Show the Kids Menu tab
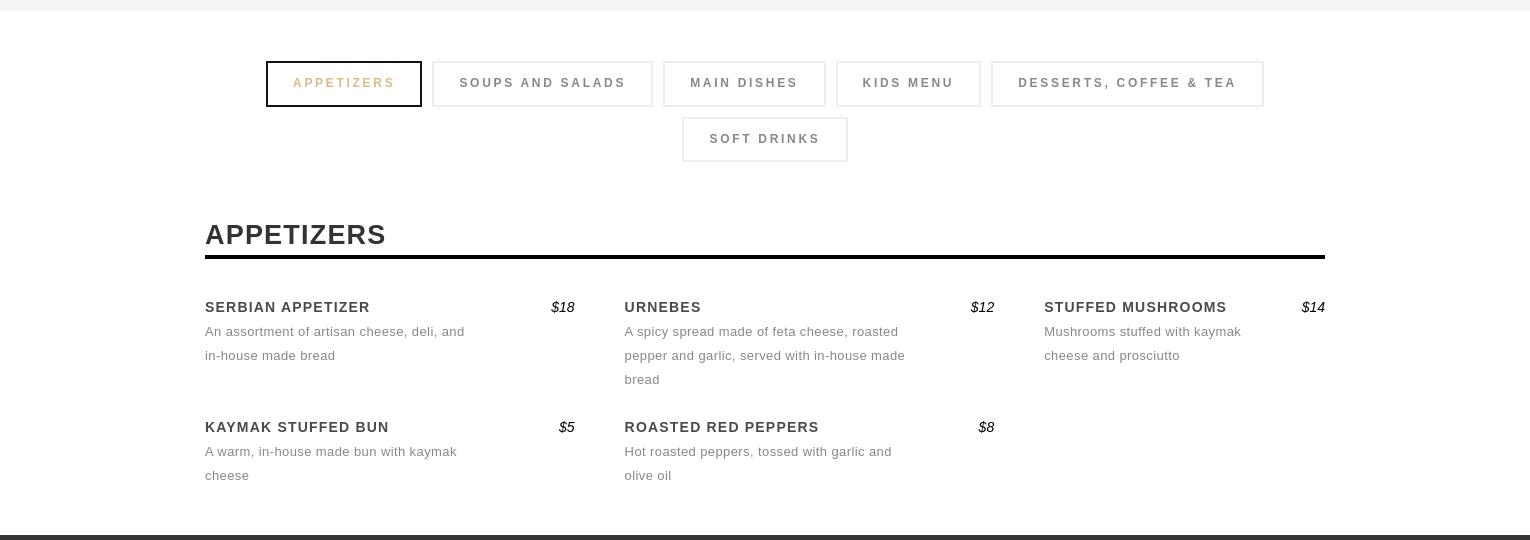Viewport: 1530px width, 540px height. click(x=908, y=84)
